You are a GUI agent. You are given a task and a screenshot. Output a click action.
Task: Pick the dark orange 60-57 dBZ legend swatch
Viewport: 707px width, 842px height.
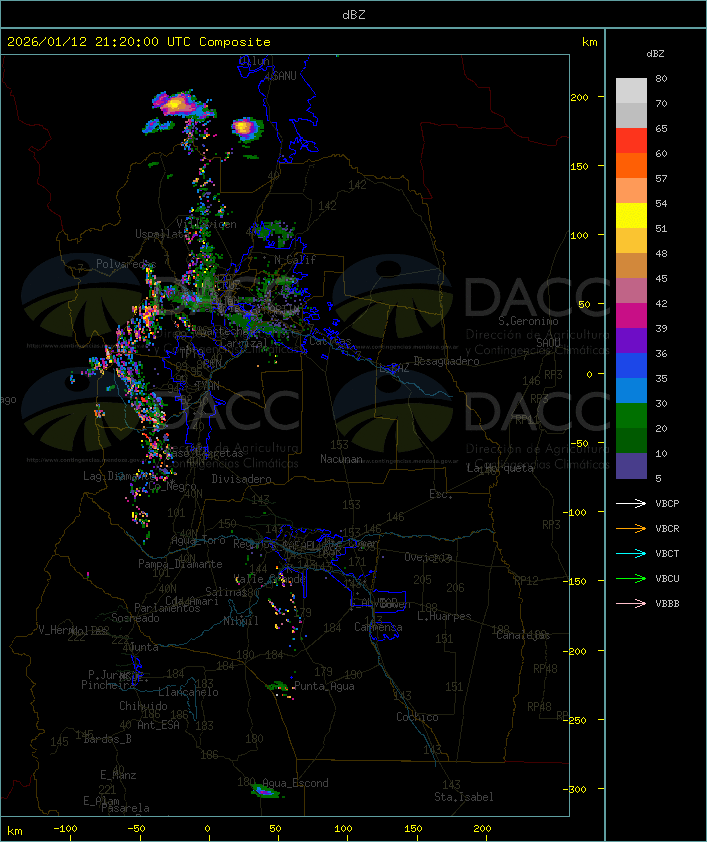(631, 165)
